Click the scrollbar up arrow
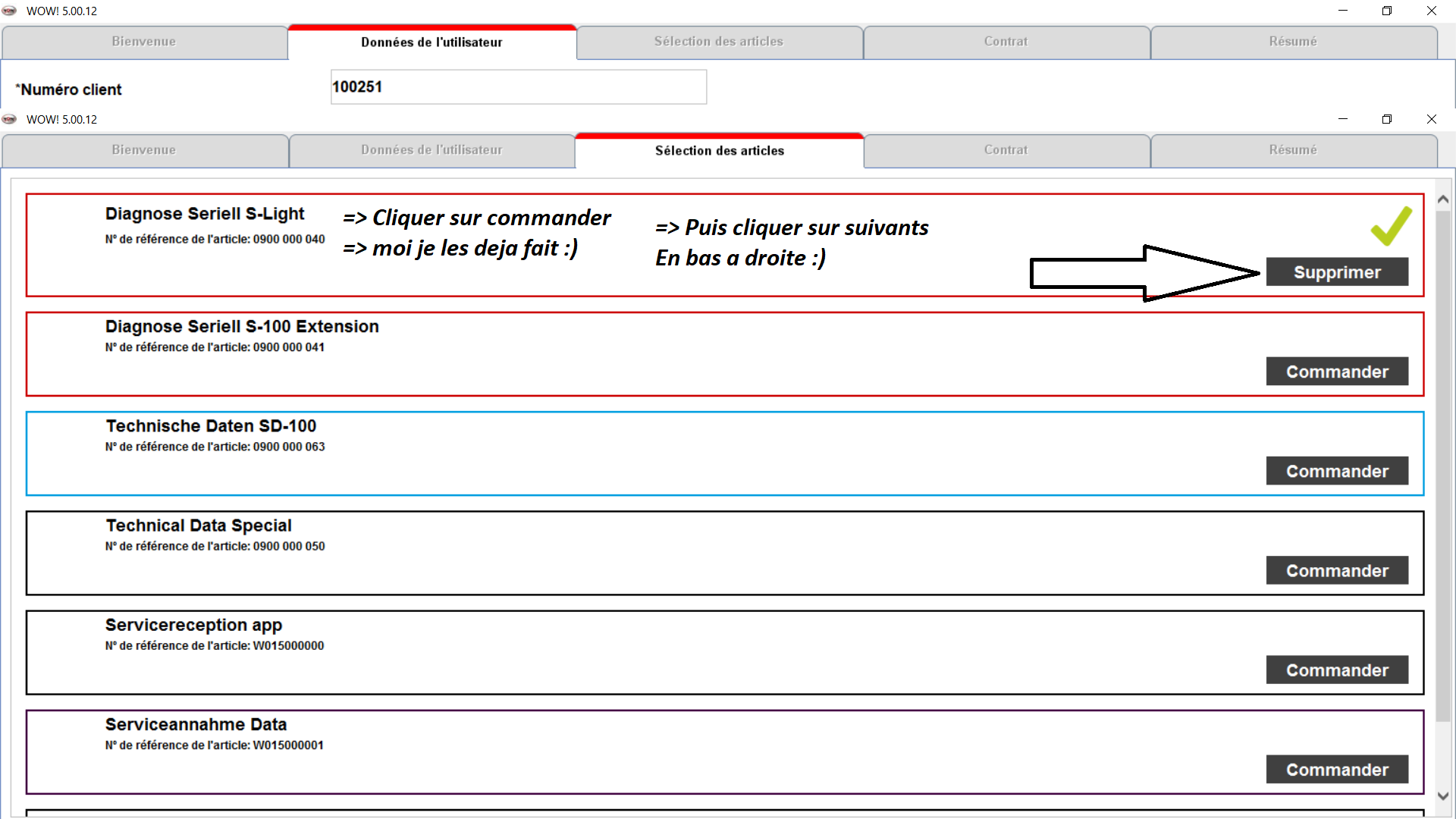1456x819 pixels. point(1443,199)
